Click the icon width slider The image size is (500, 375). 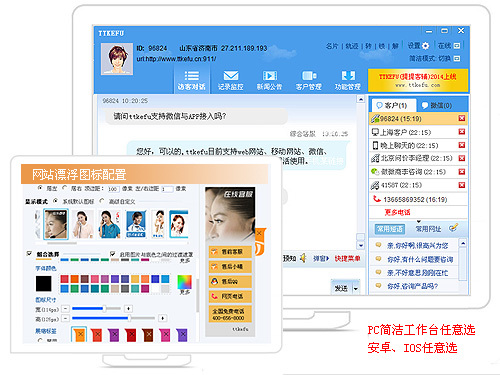96,309
